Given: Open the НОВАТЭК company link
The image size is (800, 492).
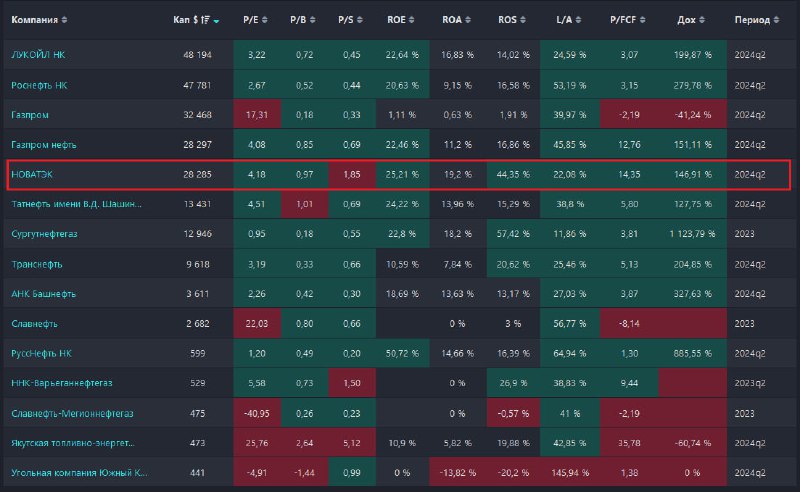Looking at the screenshot, I should pyautogui.click(x=32, y=175).
